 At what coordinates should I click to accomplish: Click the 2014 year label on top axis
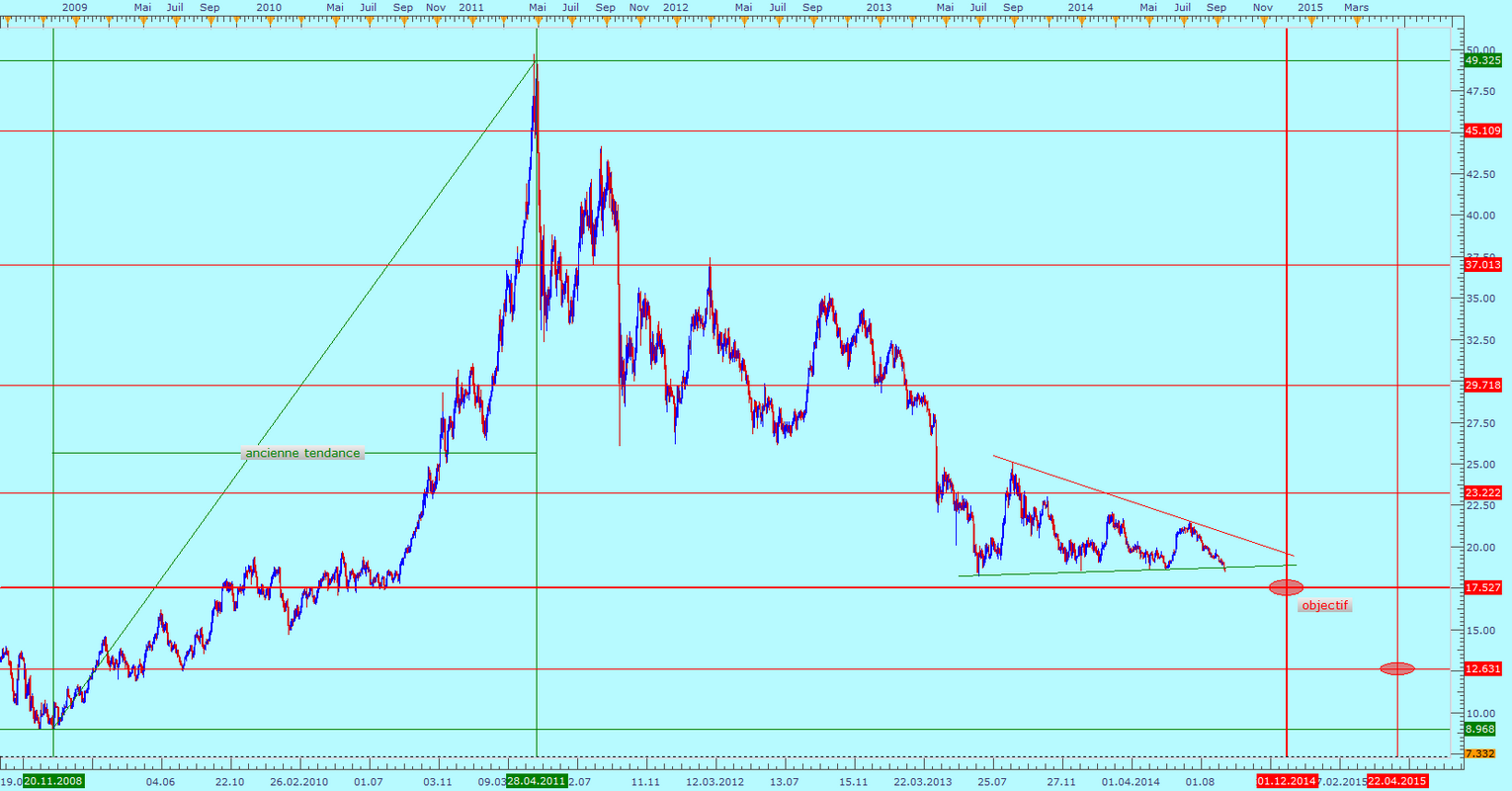pos(1081,7)
